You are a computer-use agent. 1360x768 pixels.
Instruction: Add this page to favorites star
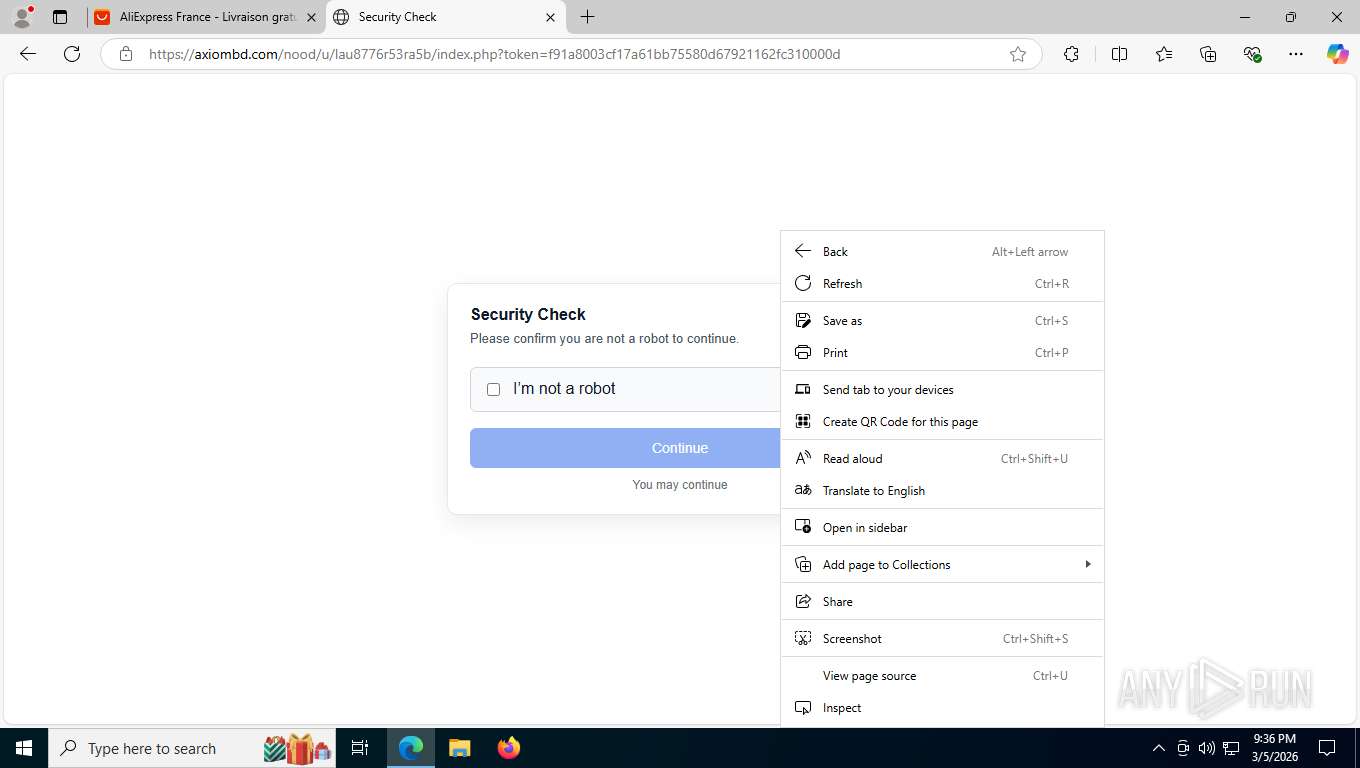(1018, 54)
